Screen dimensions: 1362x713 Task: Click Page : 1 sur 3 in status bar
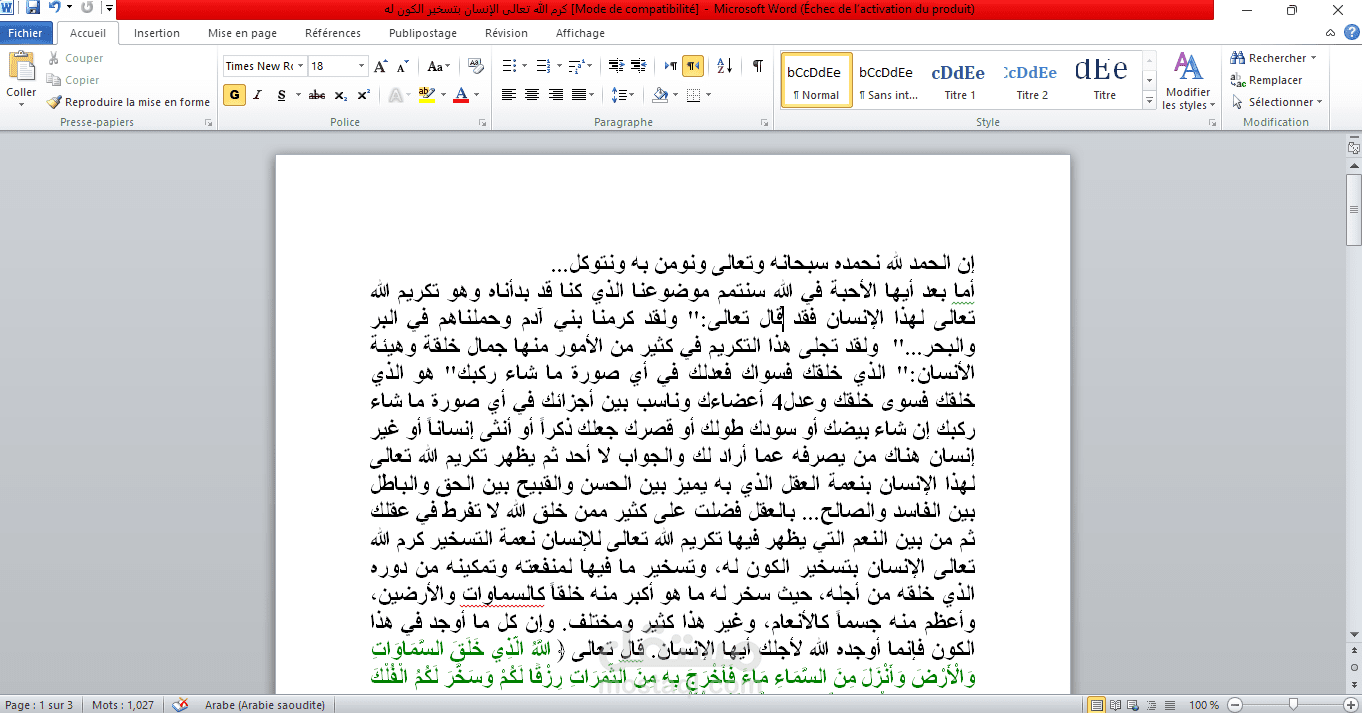40,705
